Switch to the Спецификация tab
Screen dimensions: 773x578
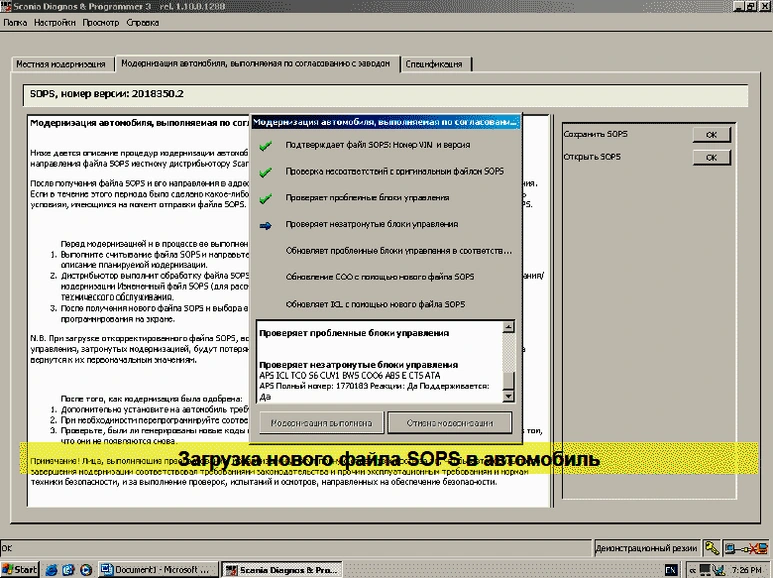[x=435, y=64]
